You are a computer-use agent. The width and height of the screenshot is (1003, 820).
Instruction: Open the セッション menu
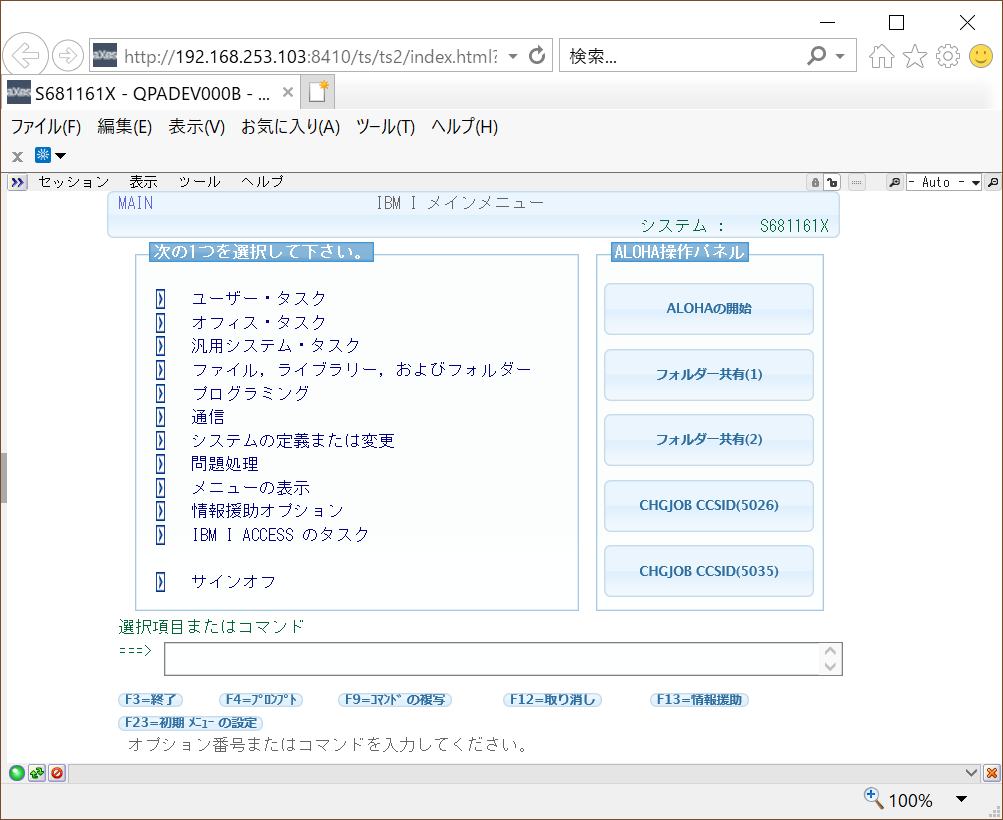(x=73, y=182)
